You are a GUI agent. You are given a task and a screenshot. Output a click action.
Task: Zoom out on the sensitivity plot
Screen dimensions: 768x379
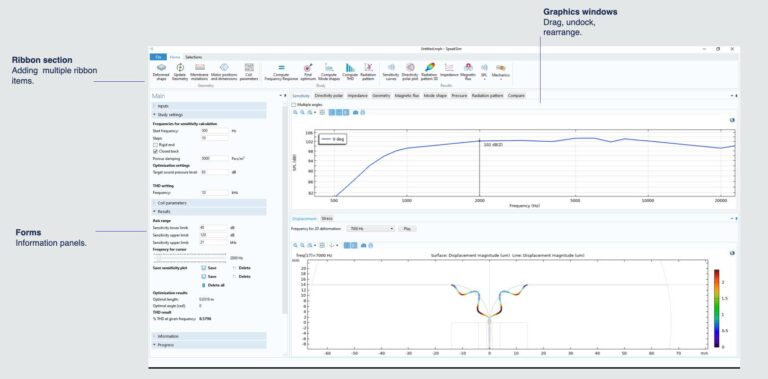pos(302,112)
